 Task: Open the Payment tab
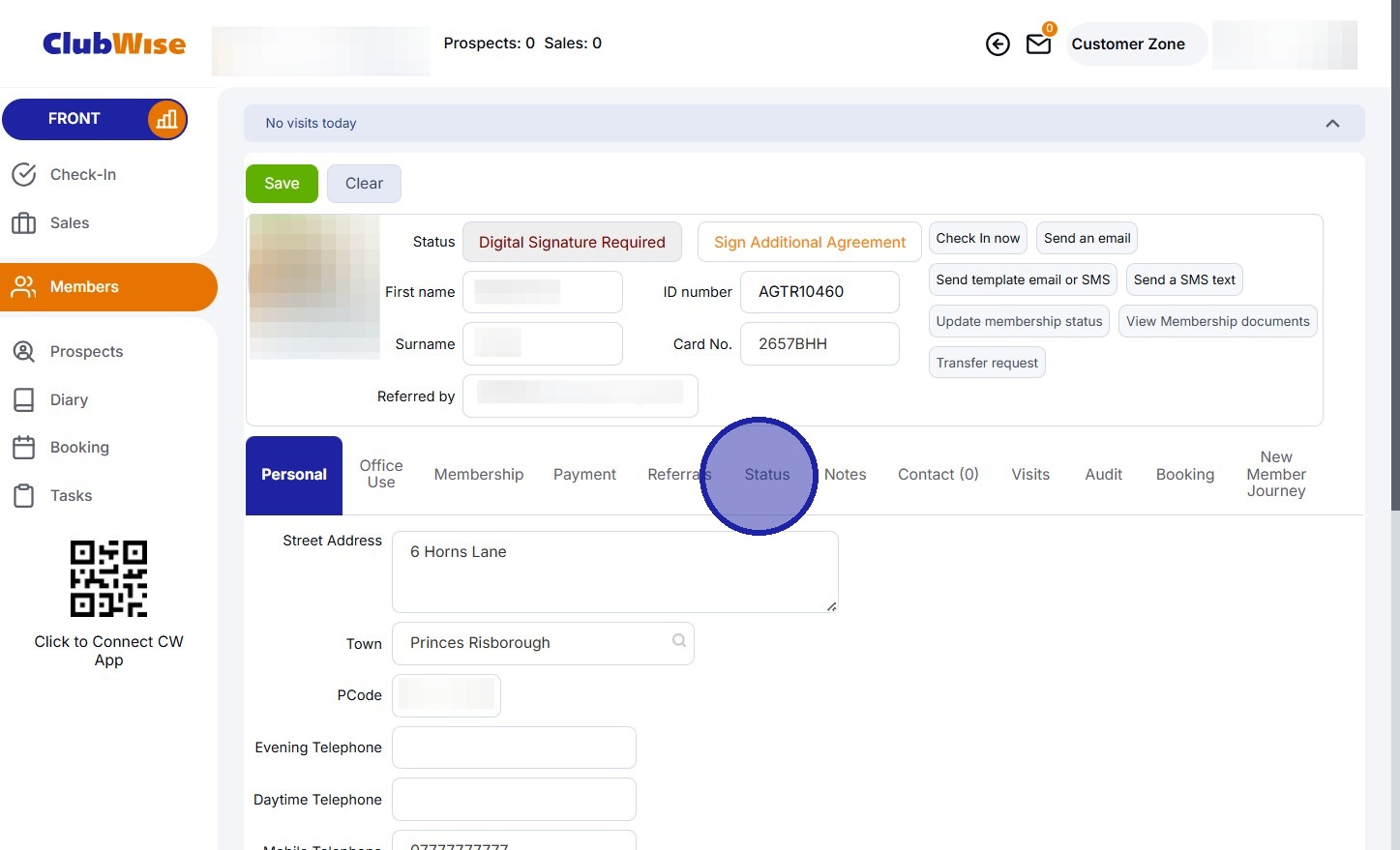(x=584, y=475)
